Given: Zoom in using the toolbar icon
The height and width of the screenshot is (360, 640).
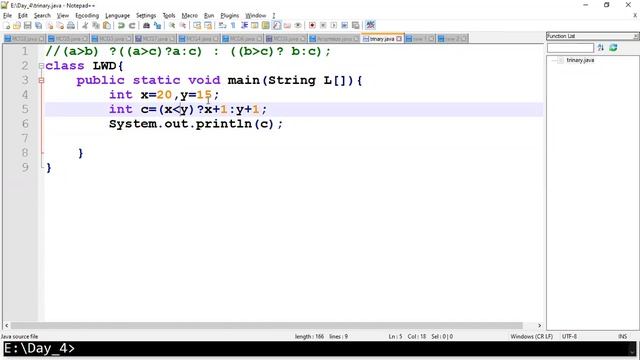Looking at the screenshot, I should (172, 25).
